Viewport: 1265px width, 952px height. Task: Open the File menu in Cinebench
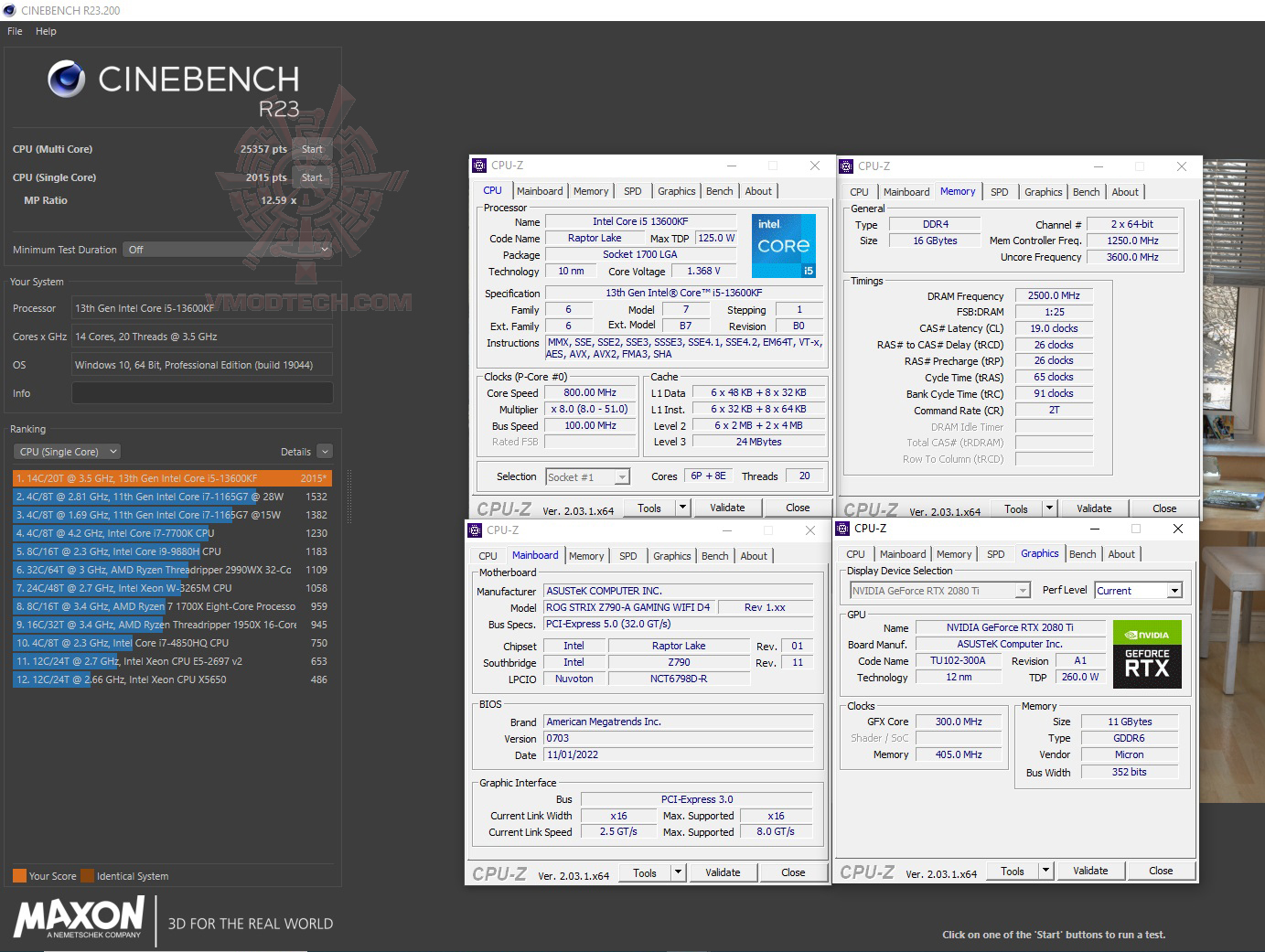point(14,30)
